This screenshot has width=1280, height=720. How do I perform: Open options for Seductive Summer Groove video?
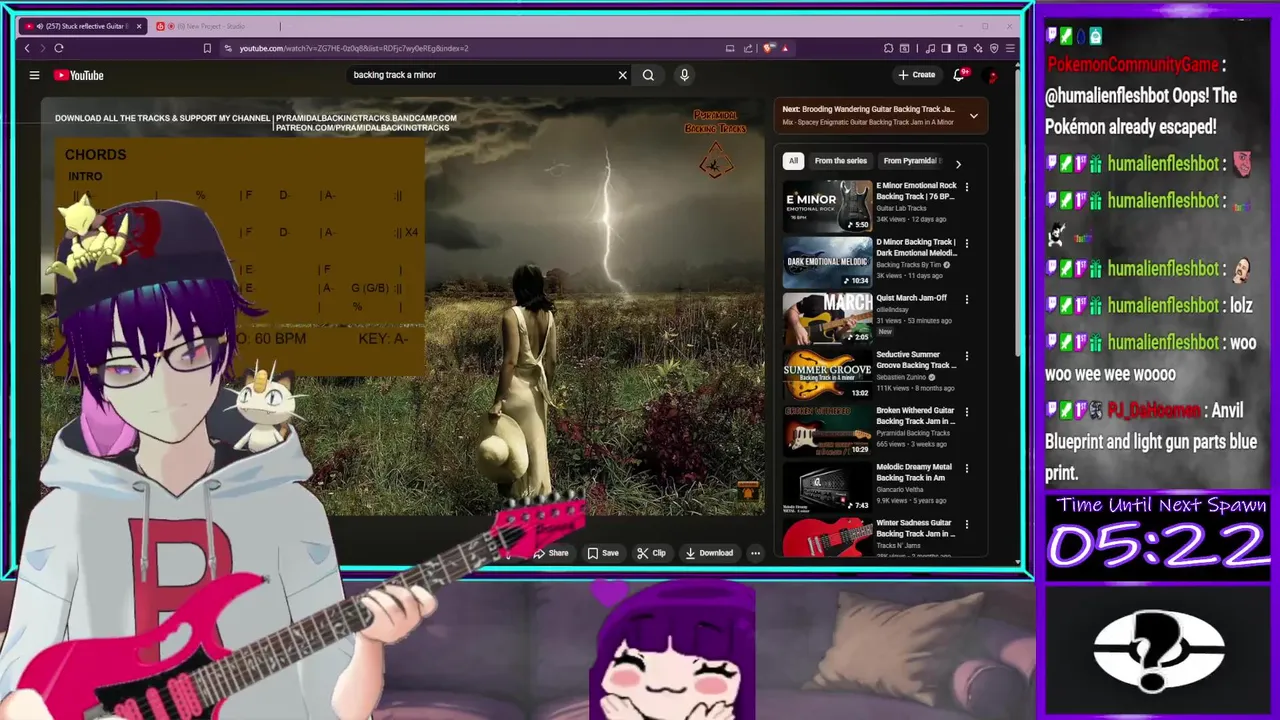(x=967, y=356)
